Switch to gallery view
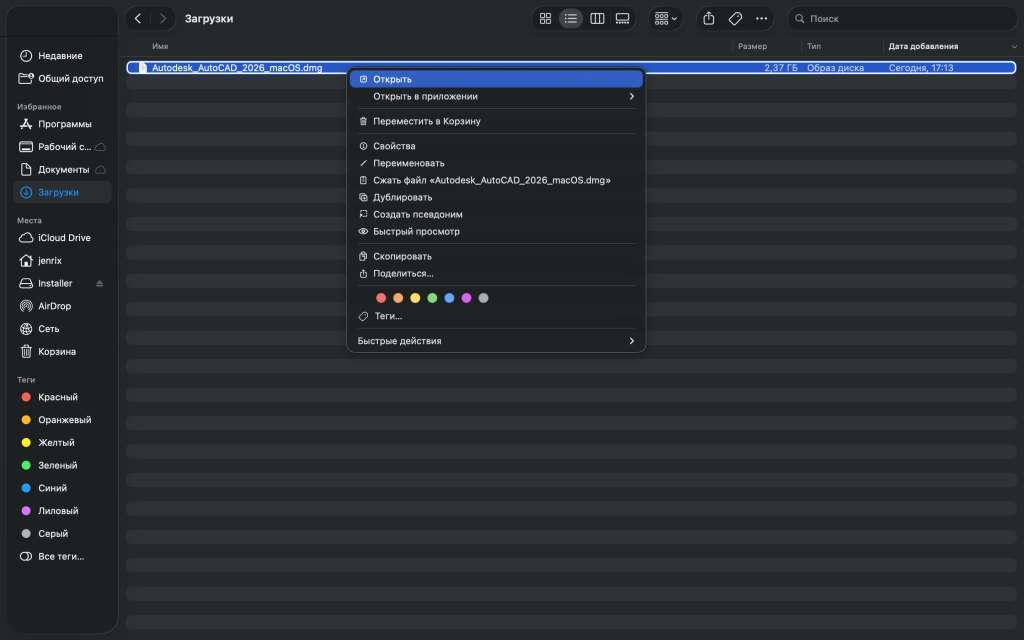This screenshot has width=1024, height=640. (622, 18)
